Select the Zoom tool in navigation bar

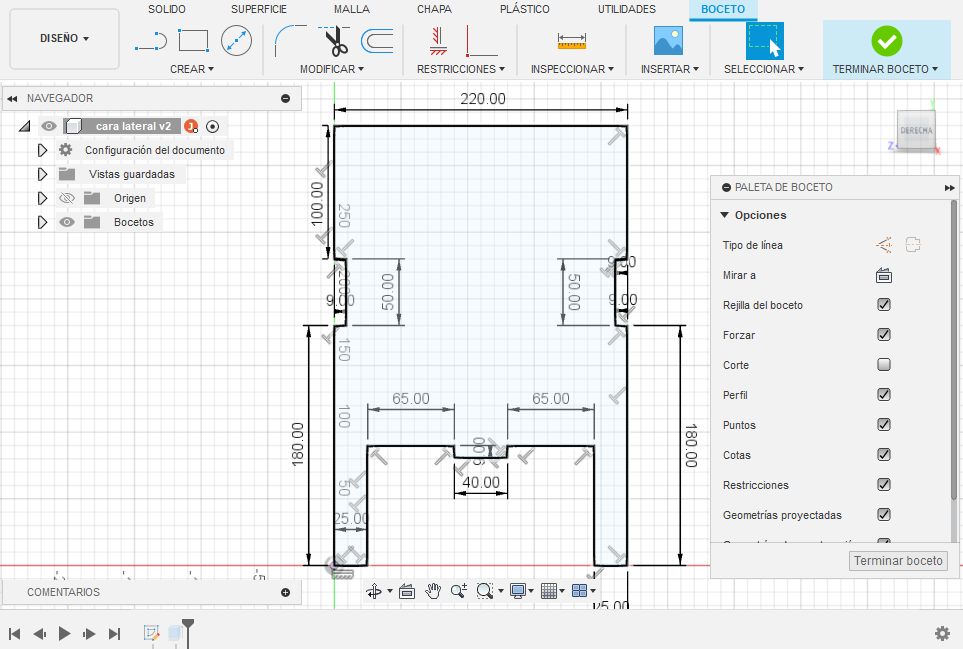[459, 591]
